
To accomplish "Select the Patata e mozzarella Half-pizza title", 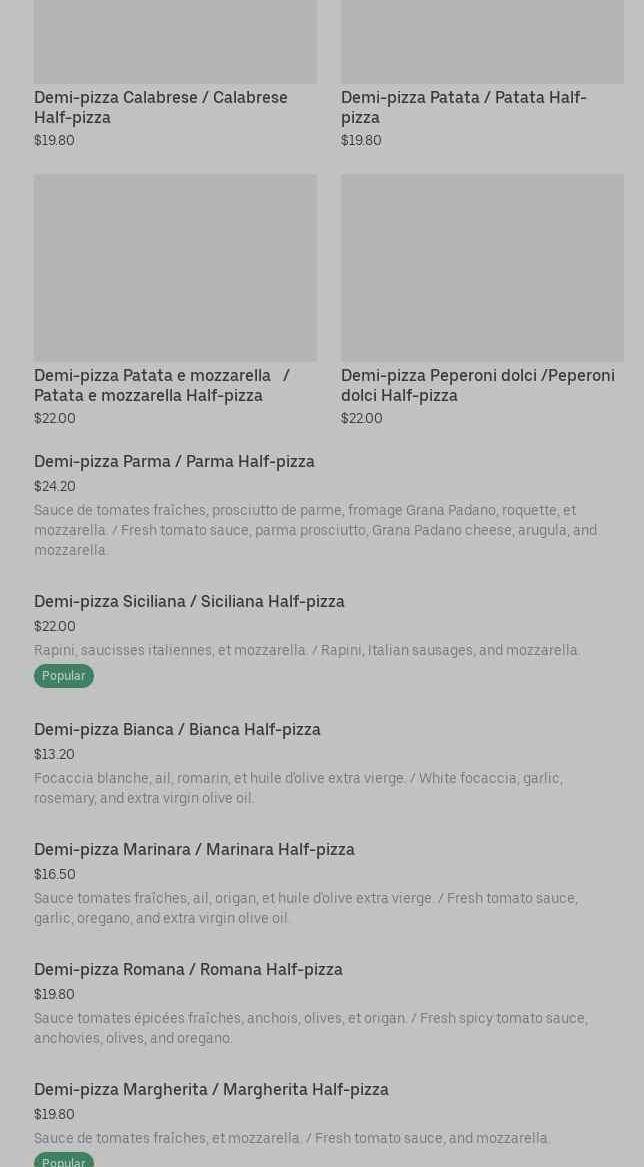I will (x=162, y=385).
